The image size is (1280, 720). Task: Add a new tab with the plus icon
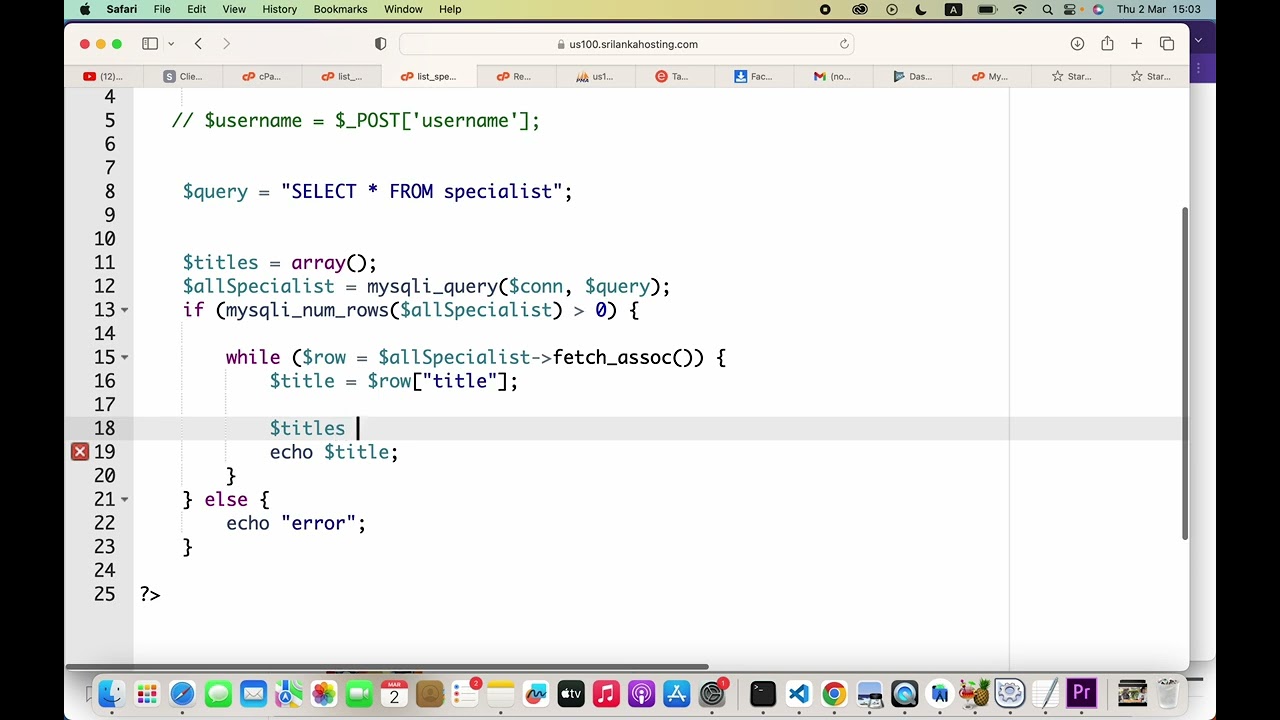point(1136,44)
